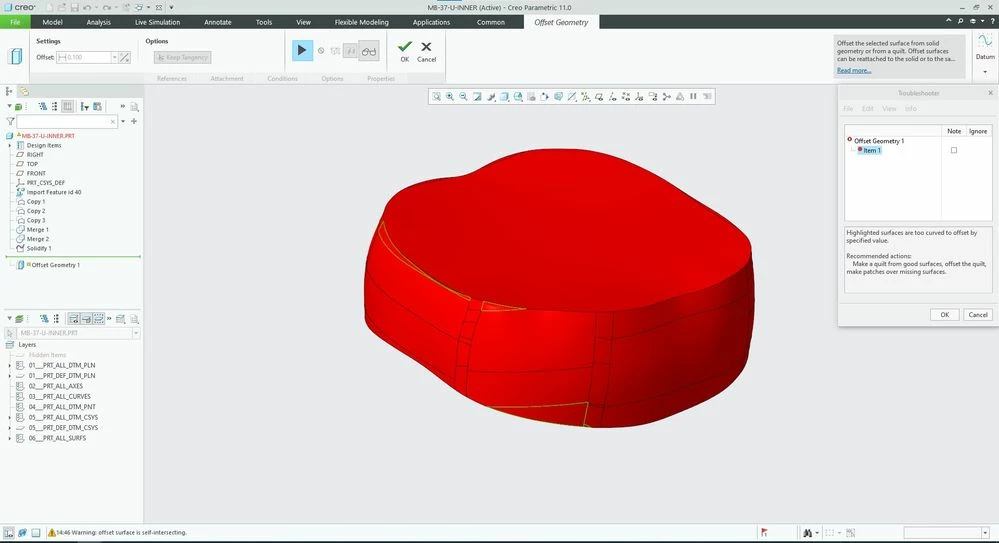Open the Display Style icon in the graphics toolbar
The height and width of the screenshot is (543, 999).
[504, 96]
